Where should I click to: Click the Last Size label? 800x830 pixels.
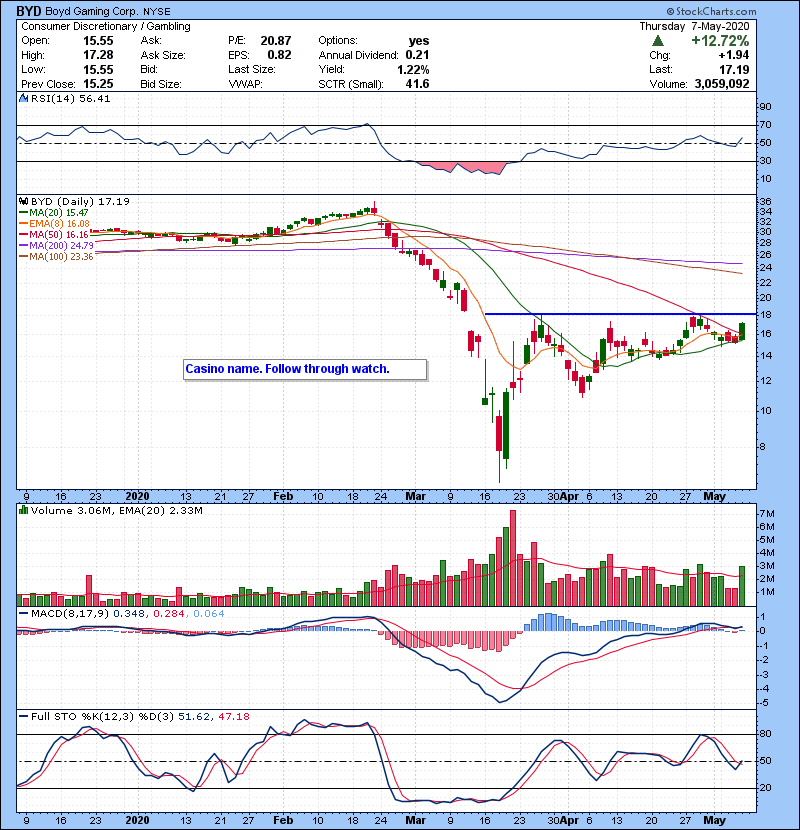point(252,69)
